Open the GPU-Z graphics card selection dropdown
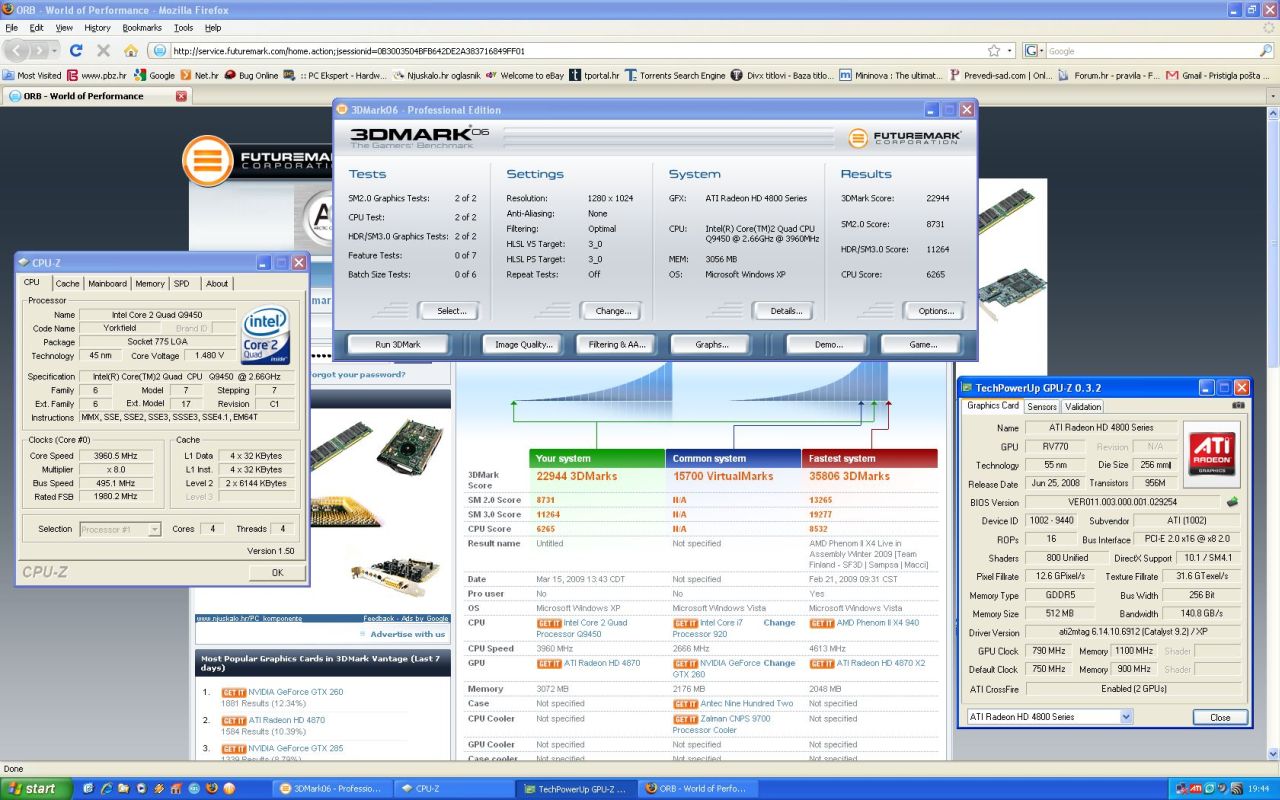The image size is (1280, 800). pyautogui.click(x=1126, y=717)
